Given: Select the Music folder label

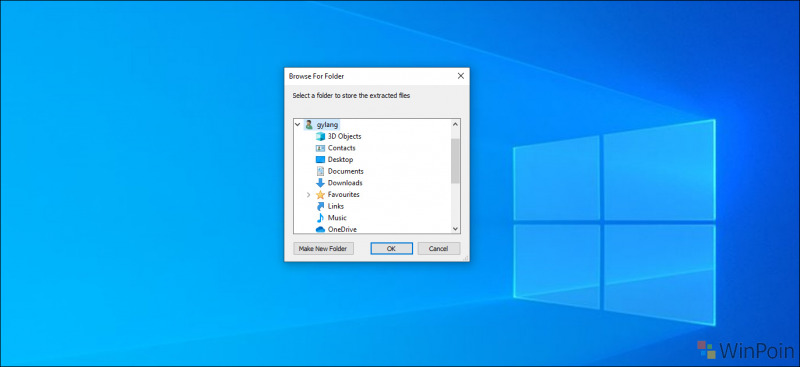Looking at the screenshot, I should [x=337, y=218].
